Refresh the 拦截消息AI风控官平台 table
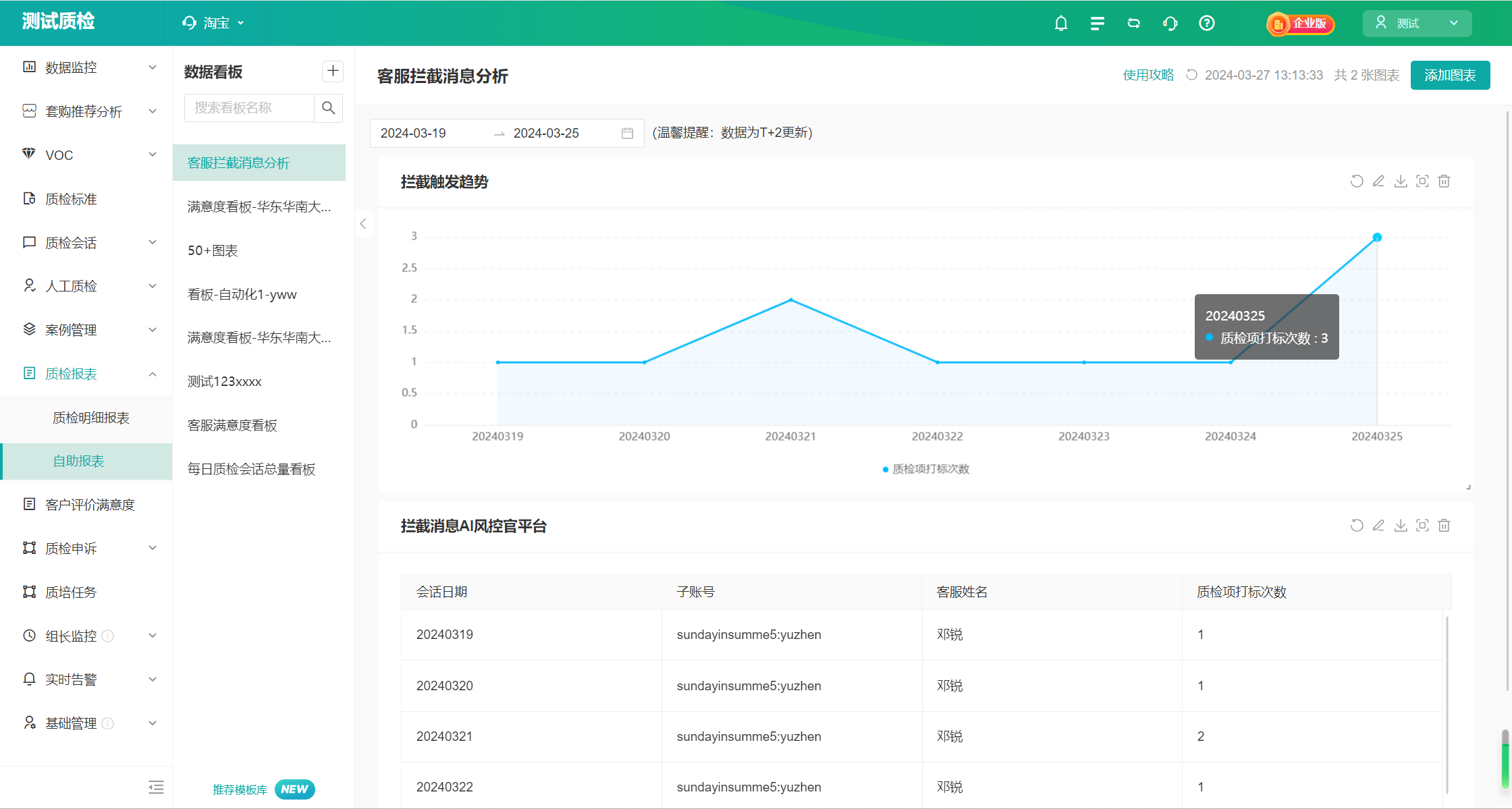 (x=1357, y=526)
